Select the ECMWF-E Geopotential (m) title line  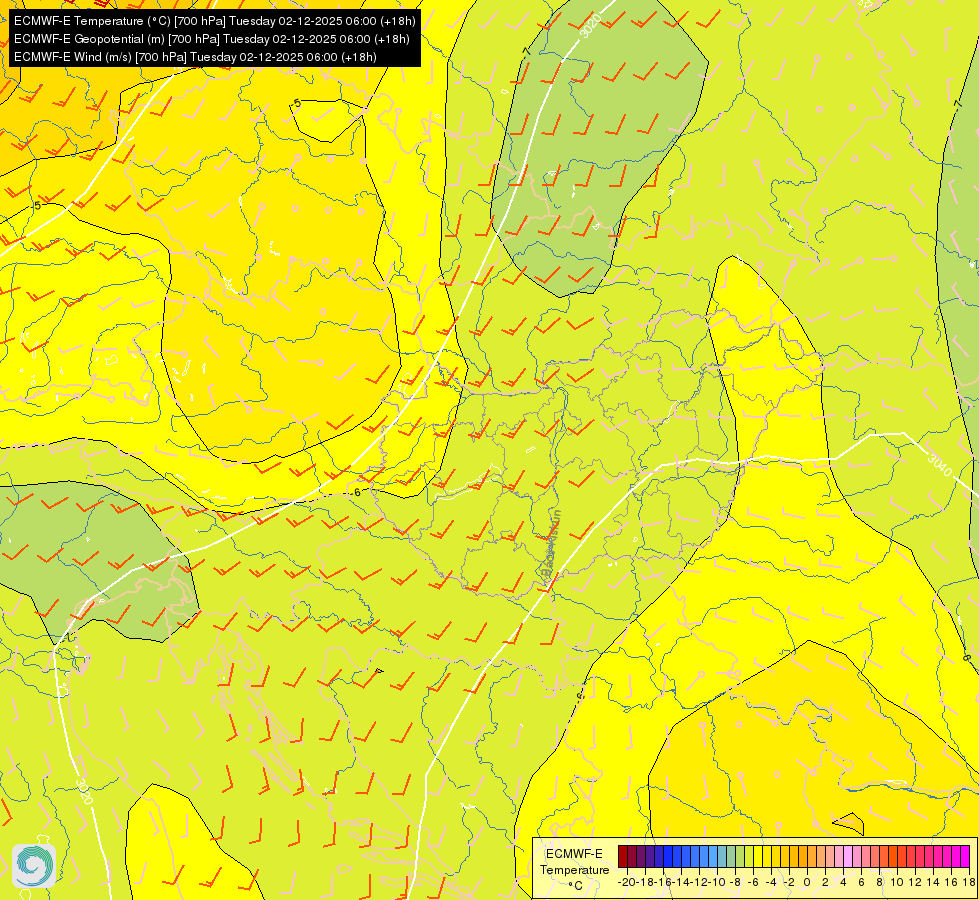pos(212,39)
